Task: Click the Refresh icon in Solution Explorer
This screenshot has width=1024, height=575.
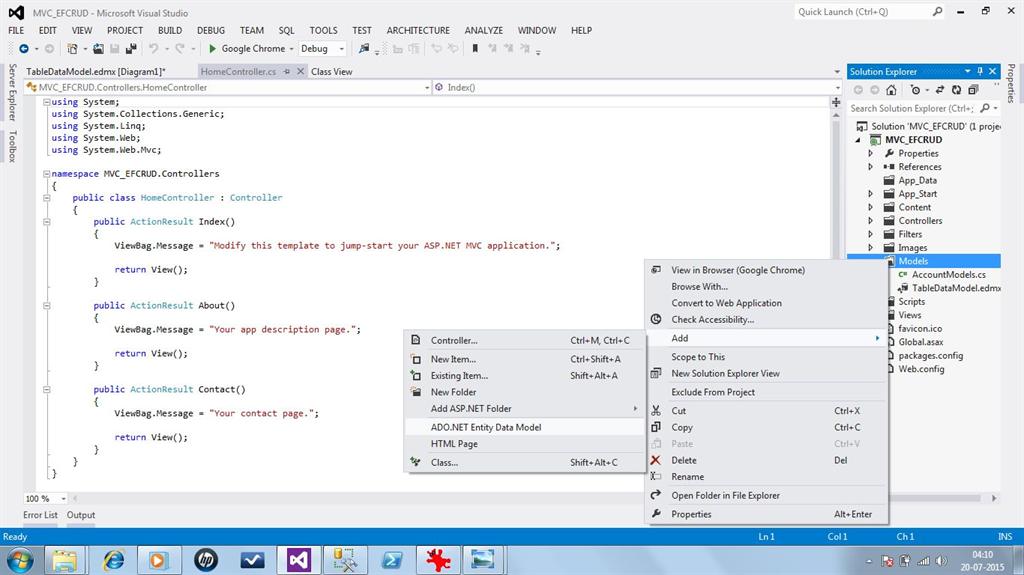Action: (956, 90)
